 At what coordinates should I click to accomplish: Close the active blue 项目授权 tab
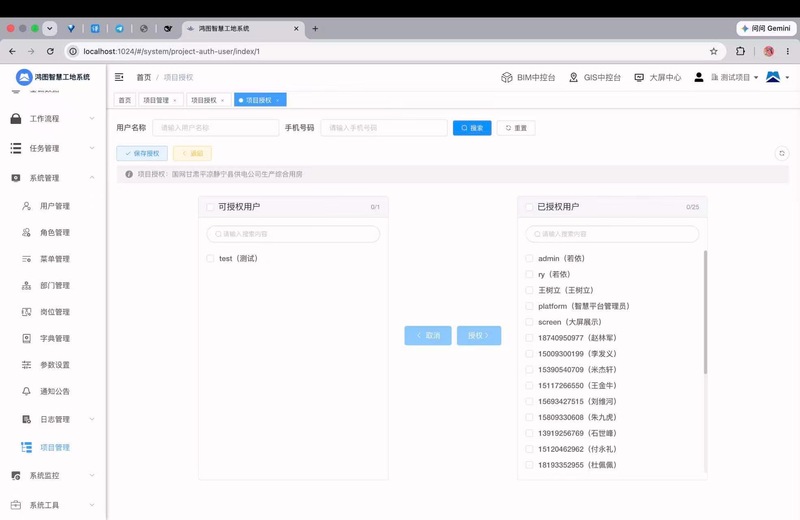coord(278,101)
